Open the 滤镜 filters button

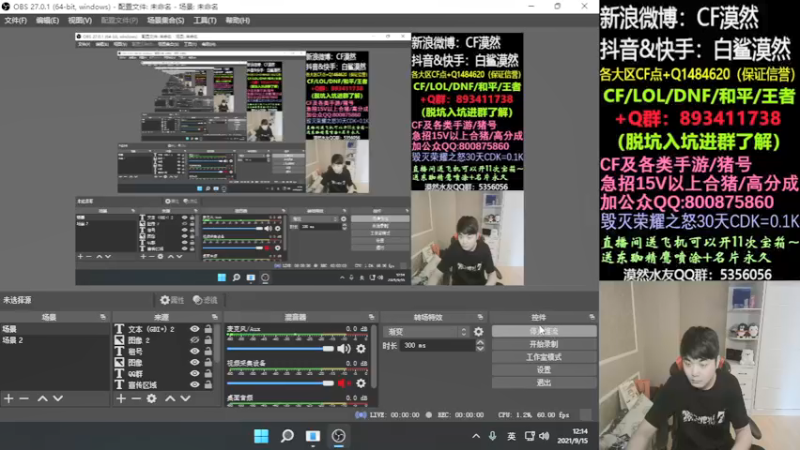(205, 301)
